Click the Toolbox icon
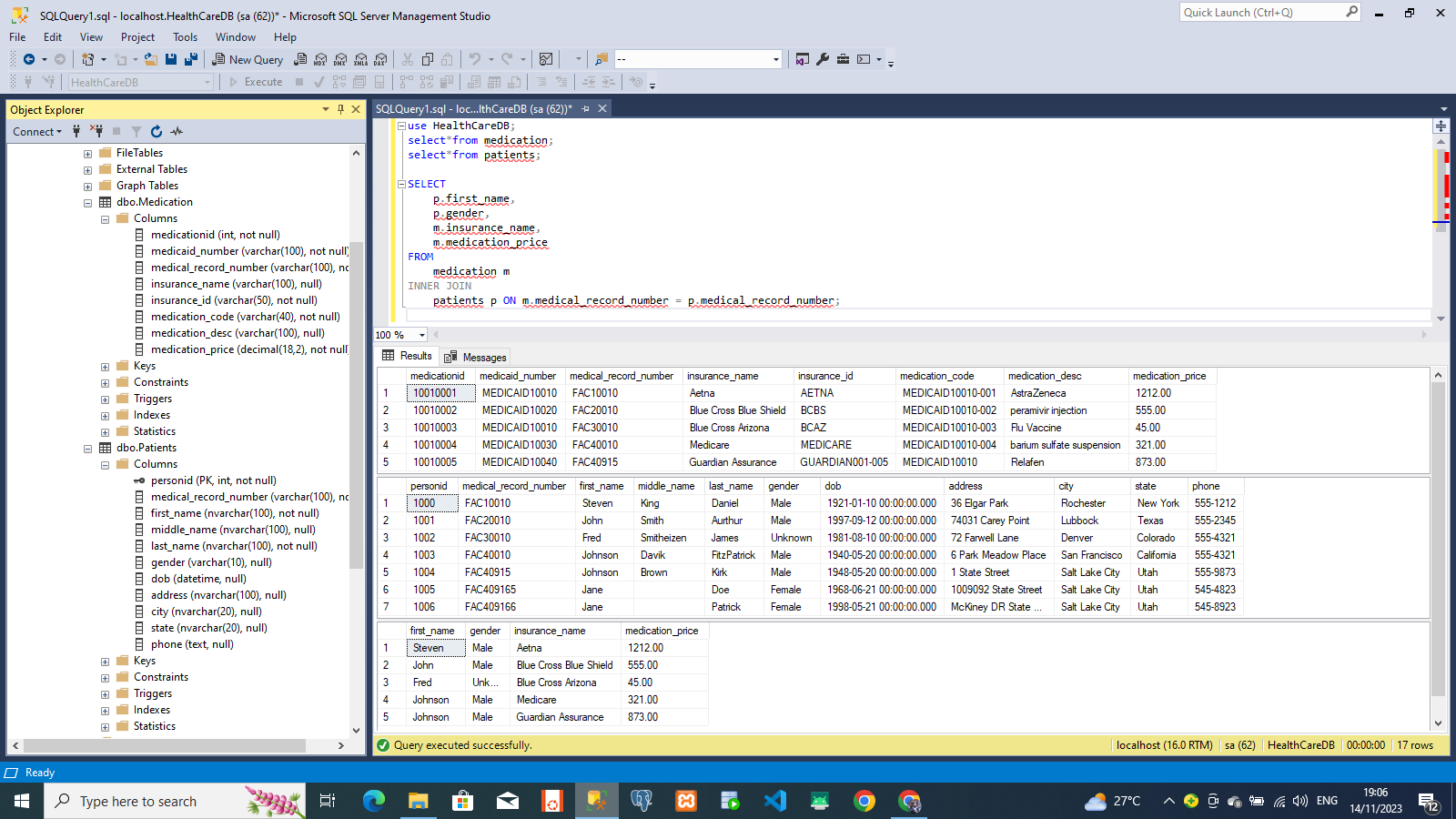This screenshot has height=819, width=1456. pyautogui.click(x=843, y=59)
